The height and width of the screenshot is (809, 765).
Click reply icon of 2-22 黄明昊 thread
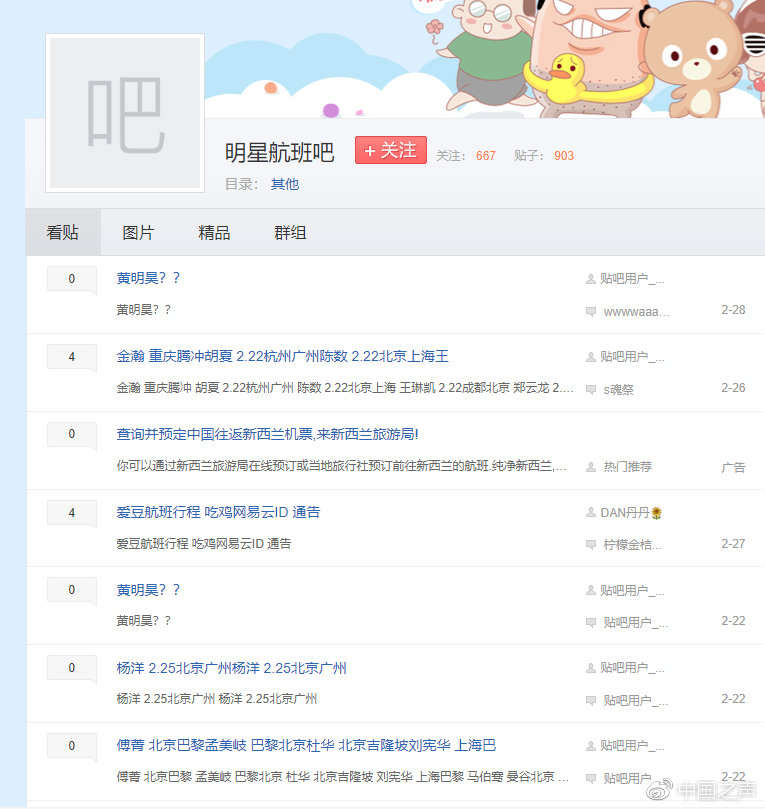click(x=591, y=623)
